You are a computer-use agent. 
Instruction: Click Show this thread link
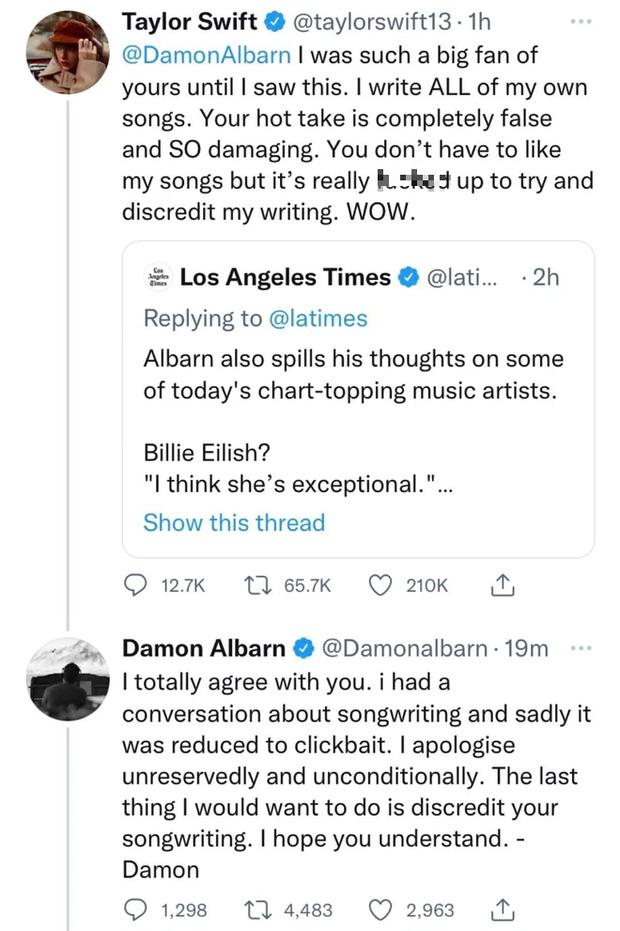coord(234,522)
